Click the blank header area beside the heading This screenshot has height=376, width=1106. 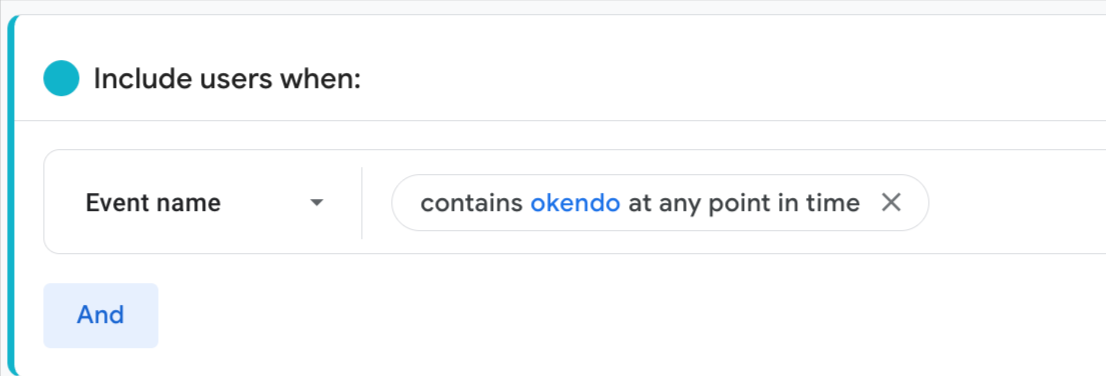coord(734,78)
